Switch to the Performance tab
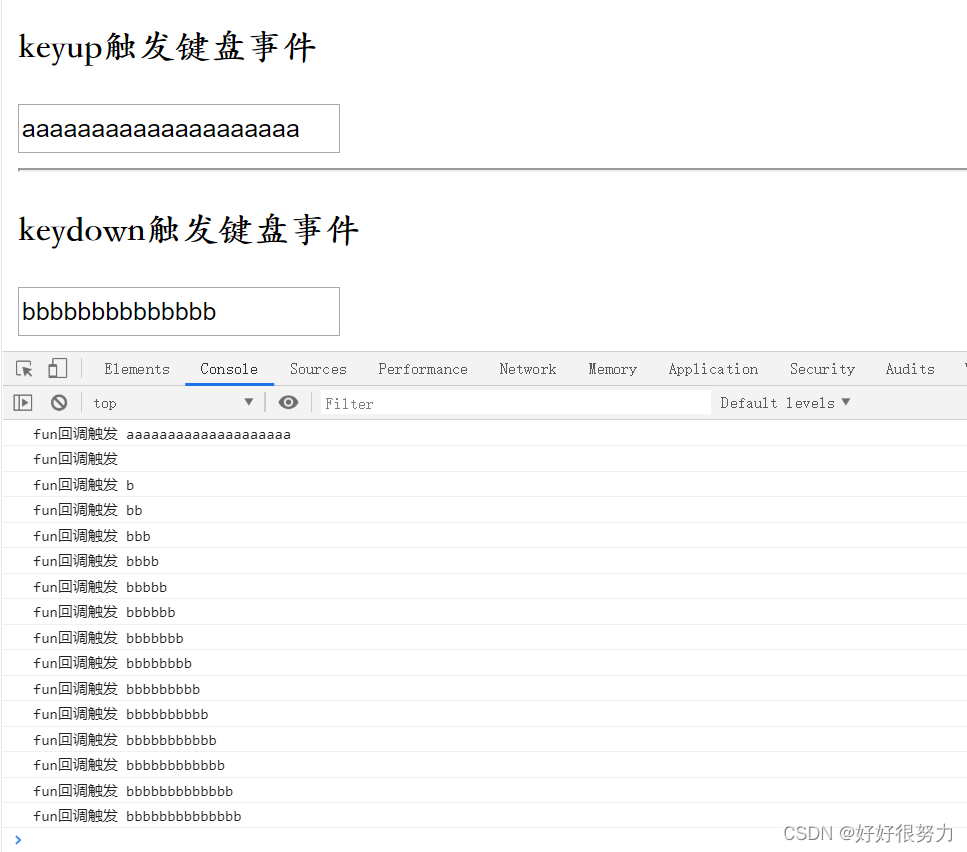 click(x=423, y=369)
